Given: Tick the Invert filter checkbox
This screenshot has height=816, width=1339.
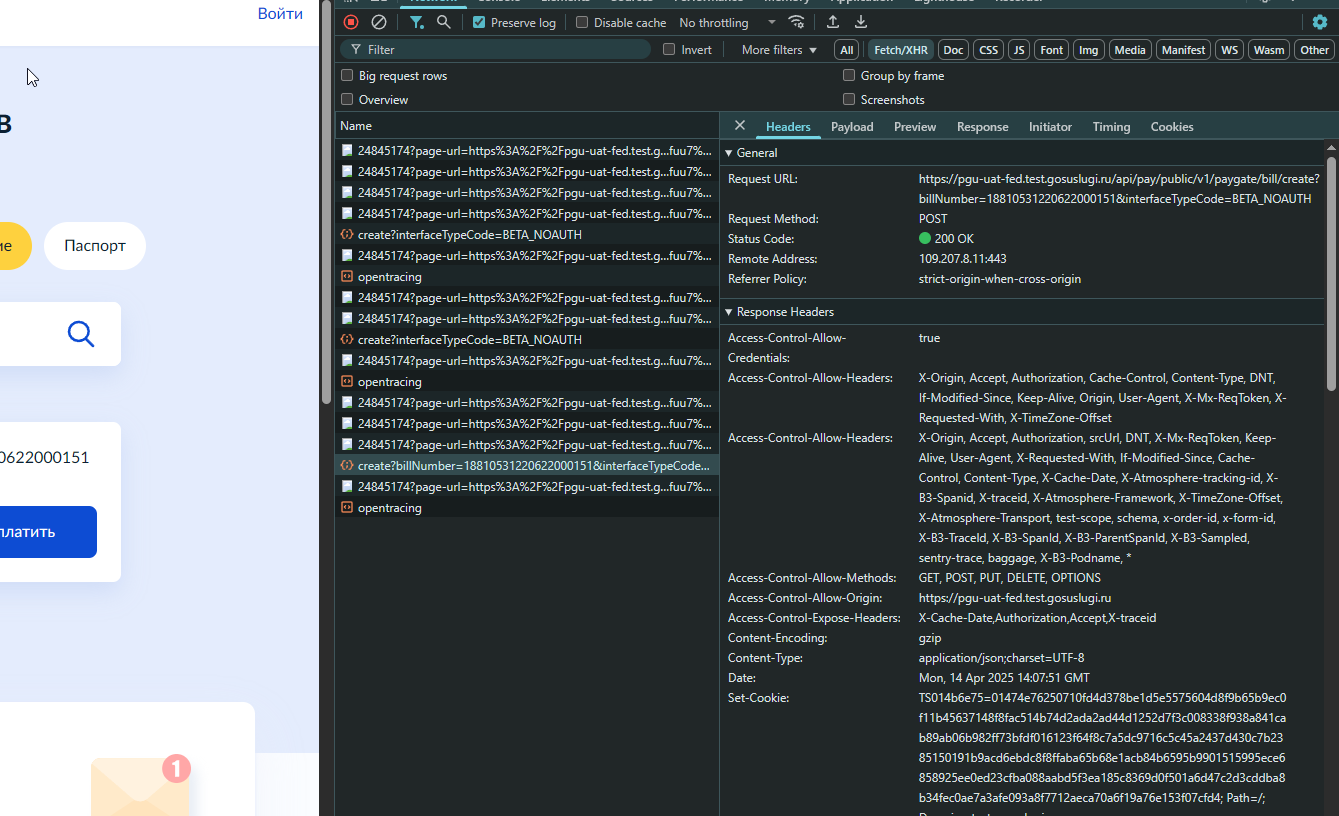Looking at the screenshot, I should tap(669, 49).
